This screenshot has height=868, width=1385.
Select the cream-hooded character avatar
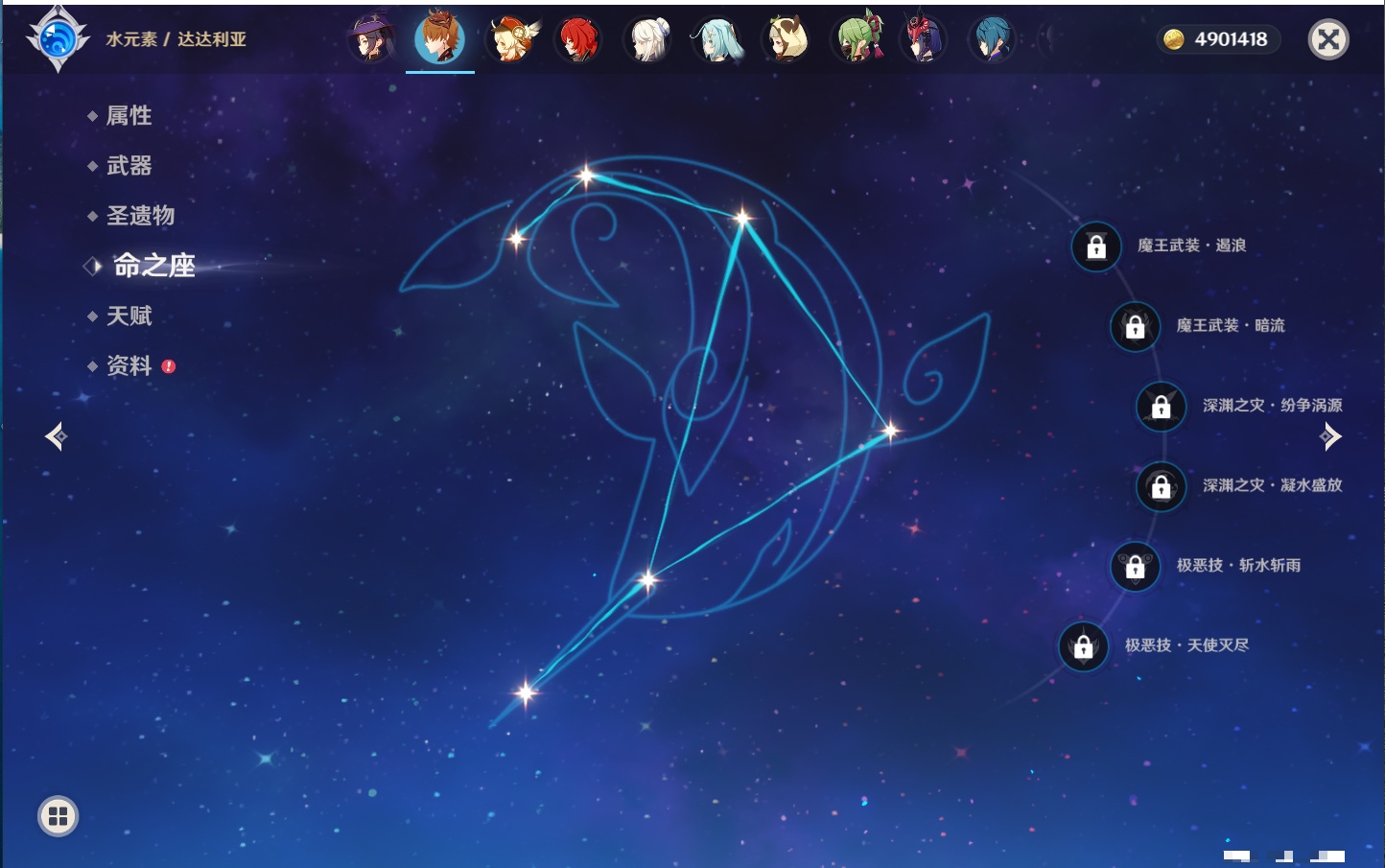pyautogui.click(x=786, y=40)
